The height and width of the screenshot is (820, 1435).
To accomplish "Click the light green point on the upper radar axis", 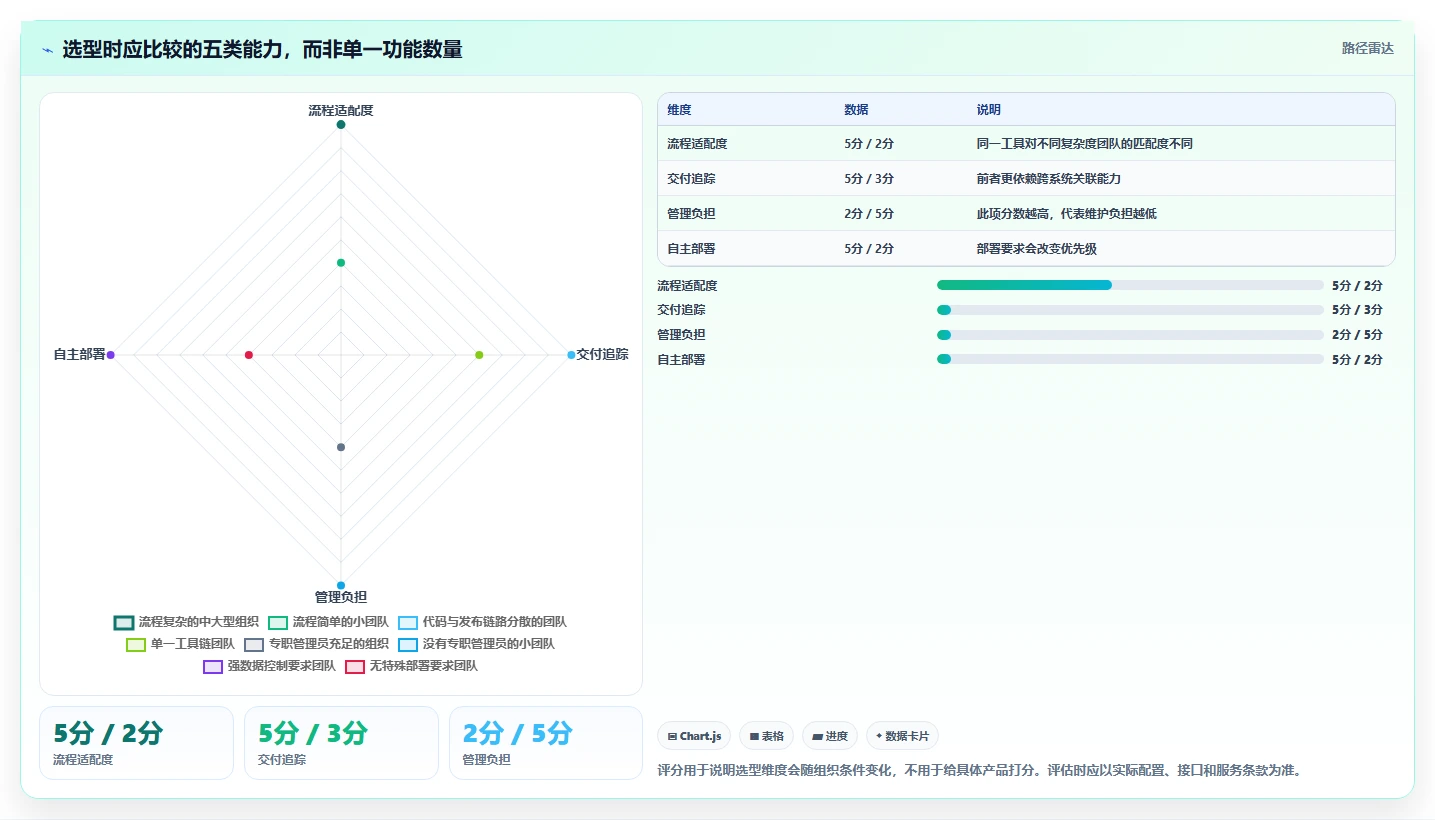I will click(x=341, y=263).
